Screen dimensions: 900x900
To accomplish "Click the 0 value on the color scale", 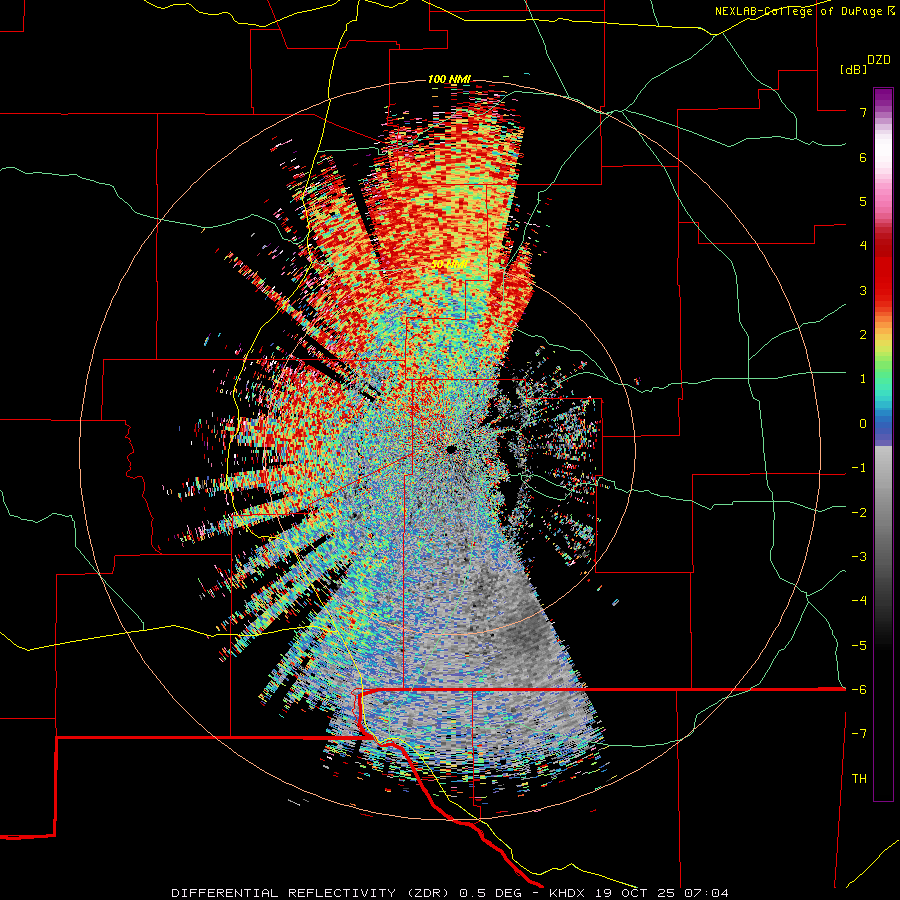I will (863, 424).
